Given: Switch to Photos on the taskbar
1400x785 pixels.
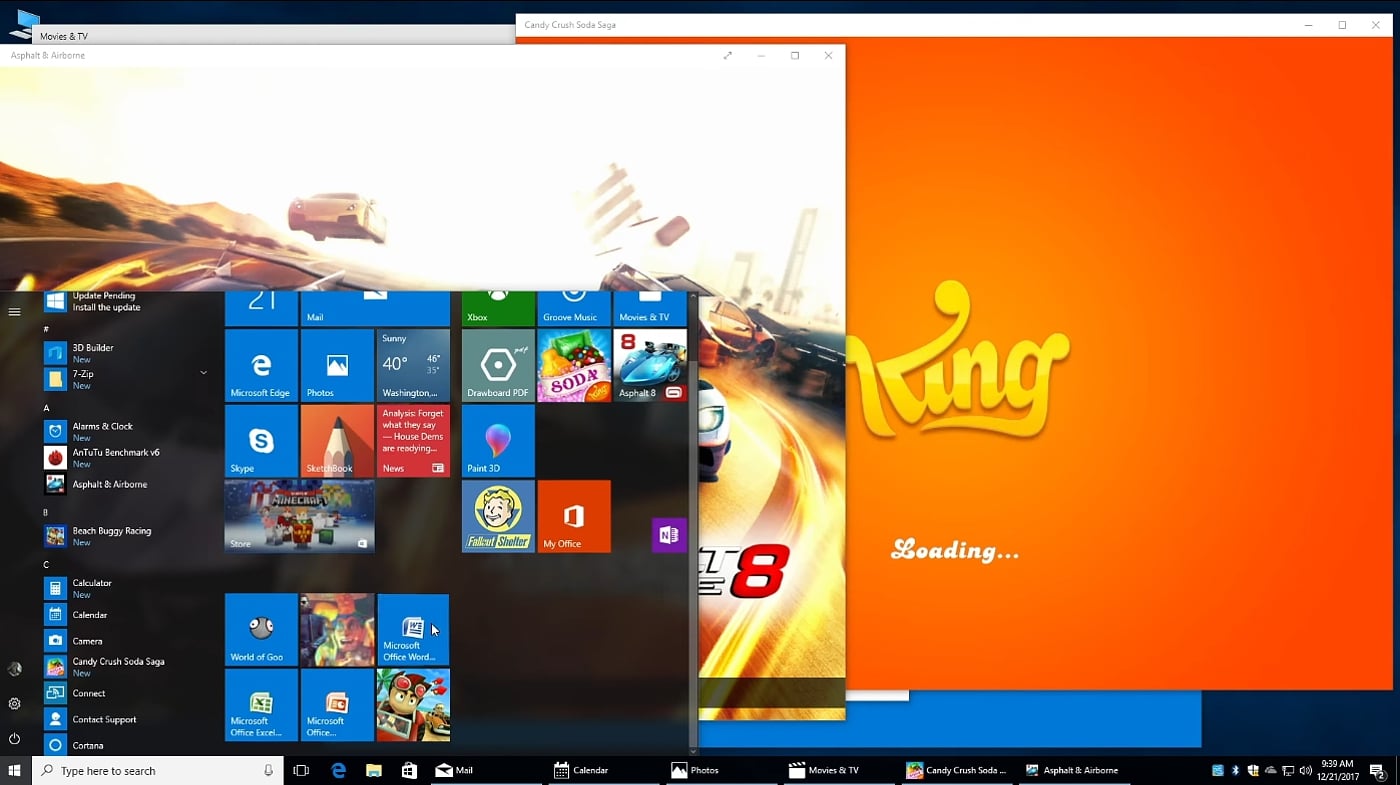Looking at the screenshot, I should tap(722, 771).
